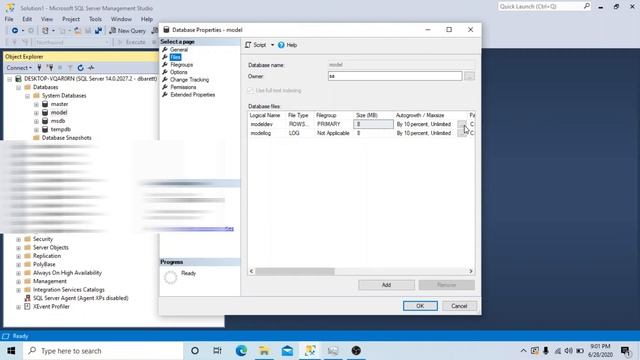Image resolution: width=640 pixels, height=360 pixels.
Task: Click the Save All toolbar icon
Action: [x=98, y=31]
